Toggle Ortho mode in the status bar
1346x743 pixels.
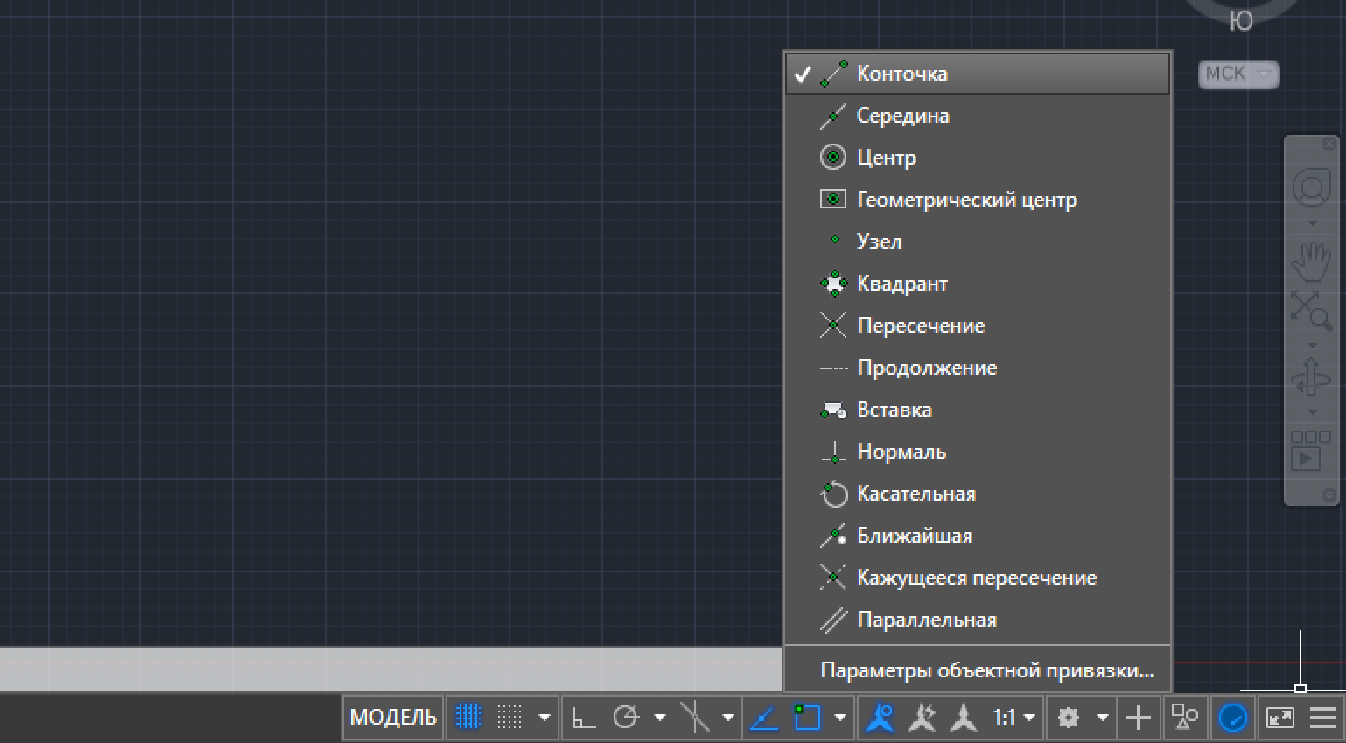[584, 717]
